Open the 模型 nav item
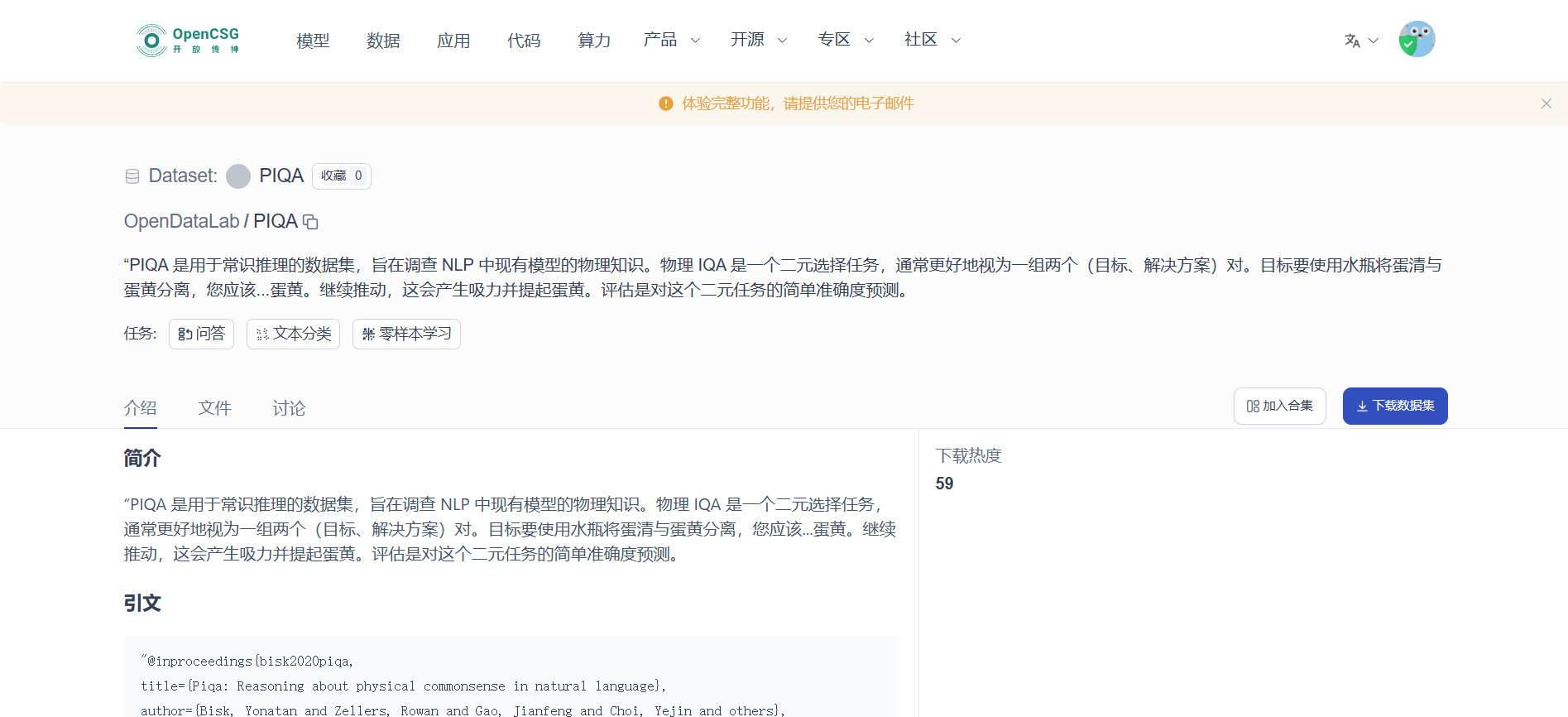1568x717 pixels. [x=313, y=41]
